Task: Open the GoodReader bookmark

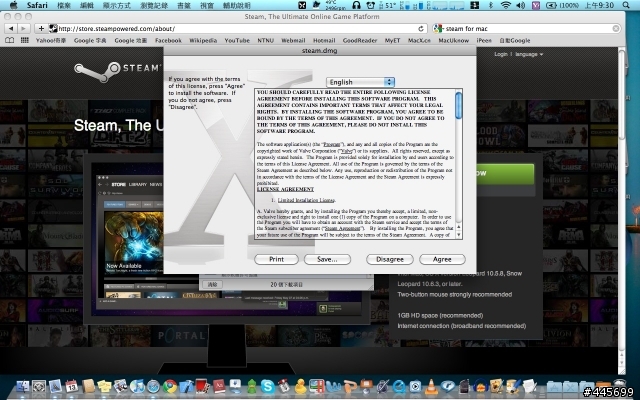Action: (x=360, y=40)
